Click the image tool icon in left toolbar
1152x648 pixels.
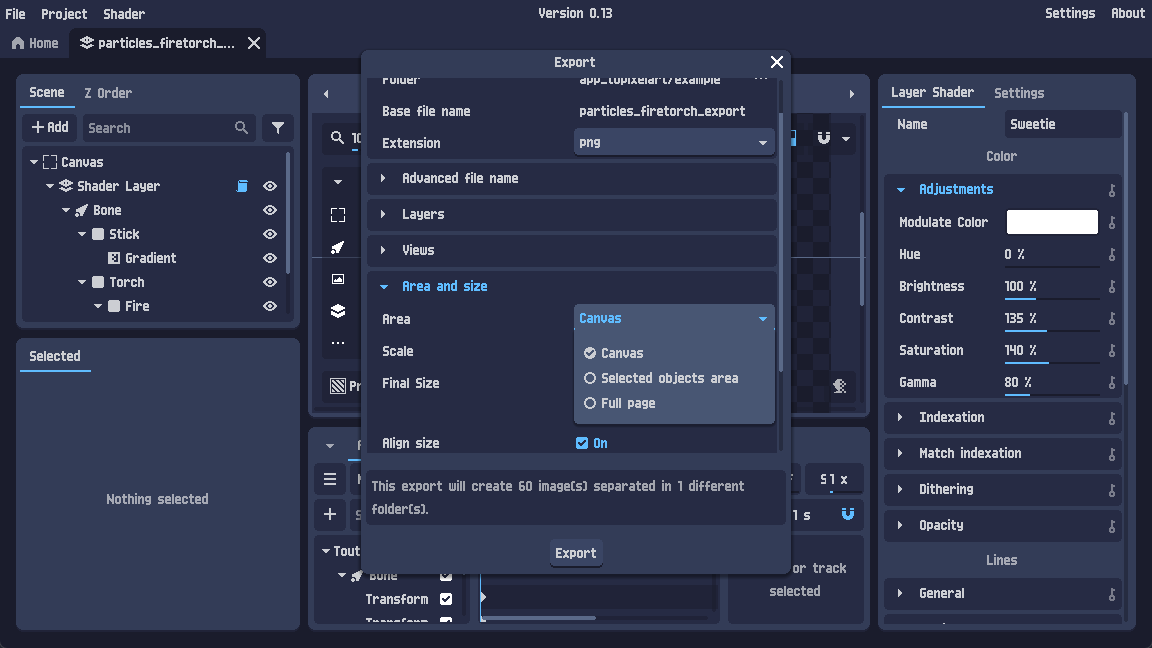tap(337, 278)
